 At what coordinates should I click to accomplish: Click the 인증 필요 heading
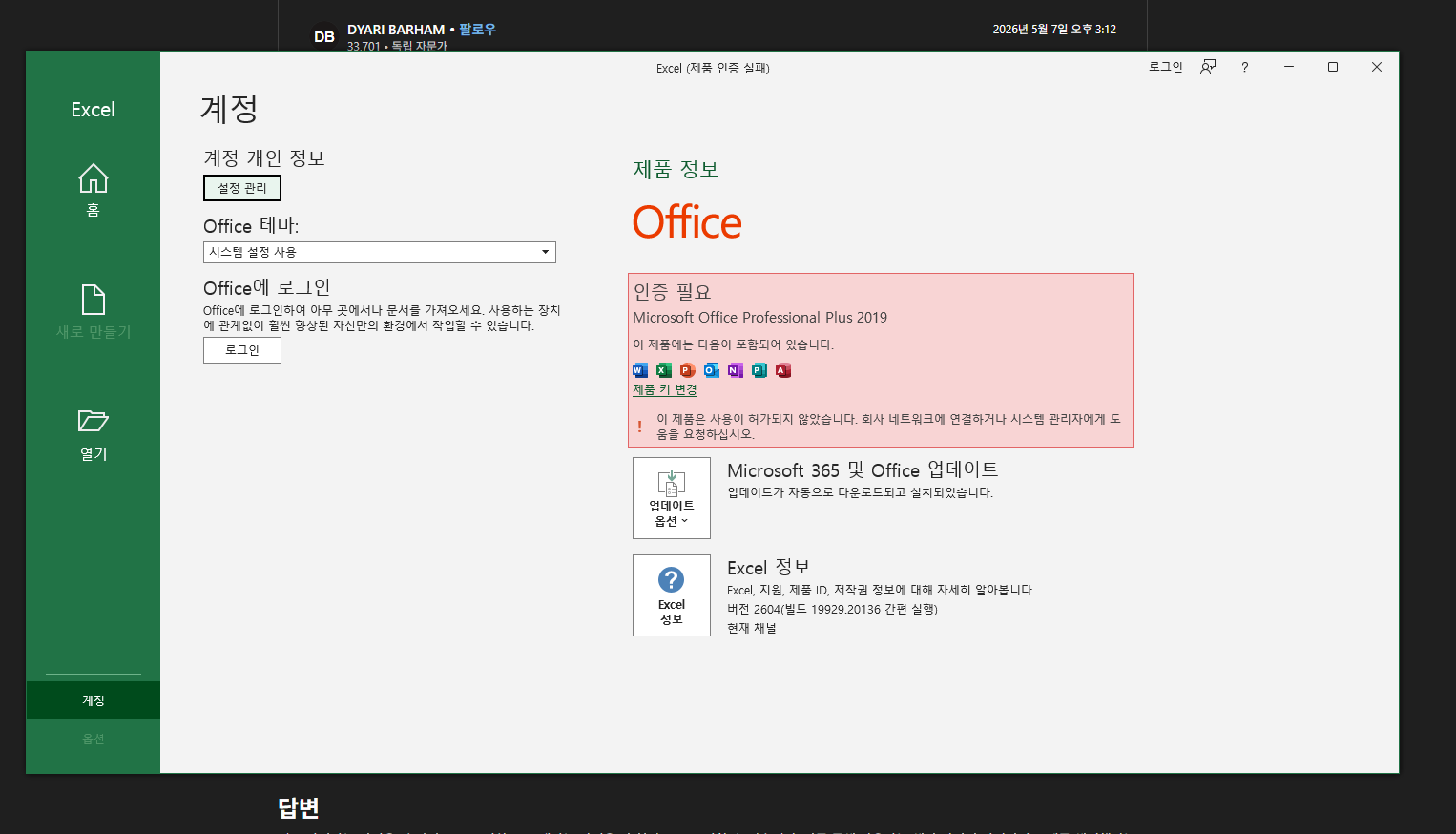[672, 292]
